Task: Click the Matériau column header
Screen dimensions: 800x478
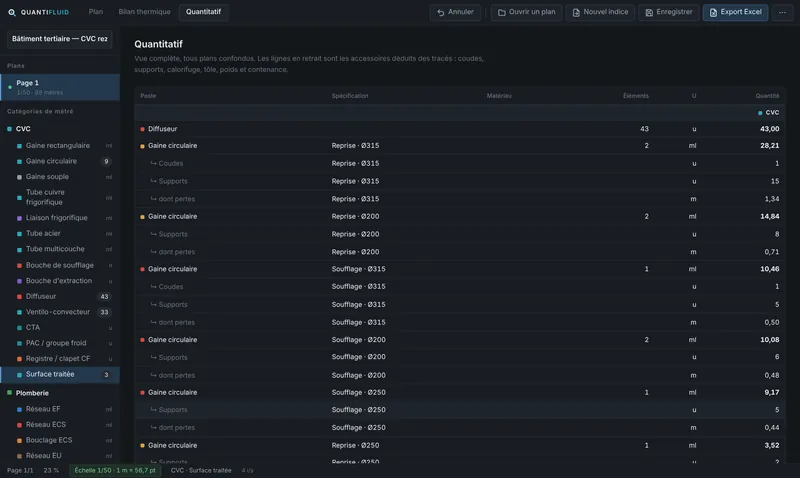Action: click(x=499, y=96)
